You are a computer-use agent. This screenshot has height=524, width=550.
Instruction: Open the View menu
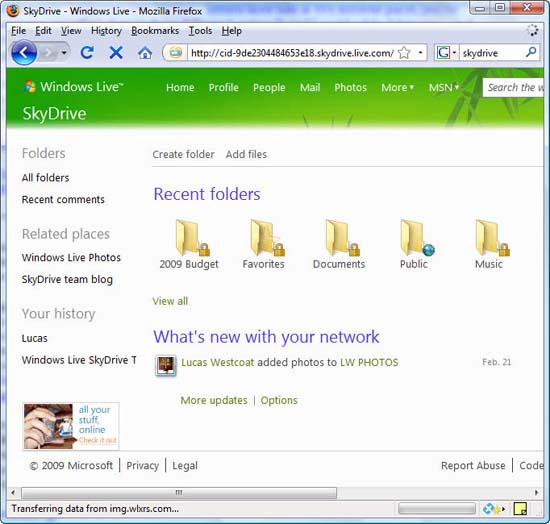point(71,31)
